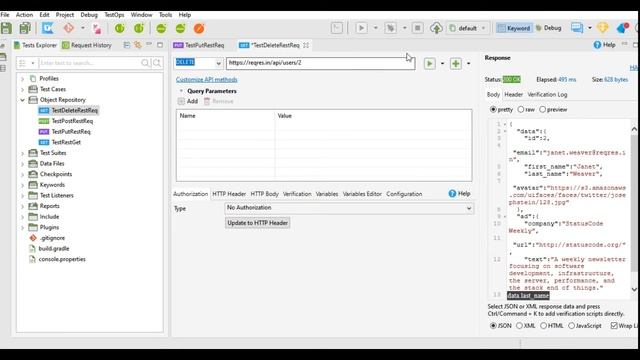Switch to the Request History tab
Screen dimensions: 640x360
[87, 45]
